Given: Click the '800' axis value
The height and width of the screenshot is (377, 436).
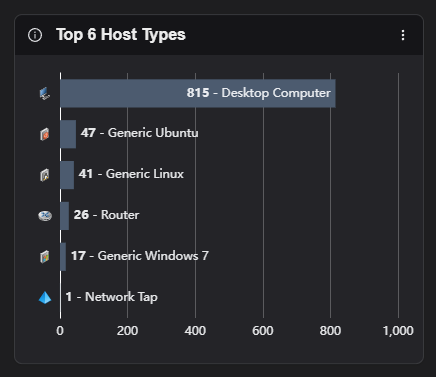Looking at the screenshot, I should (x=330, y=331).
